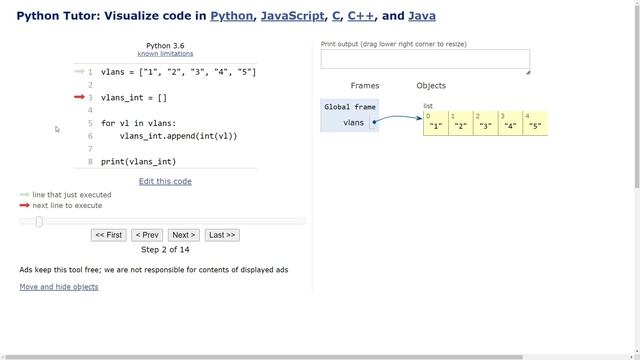Click the vlans pointer dot
The width and height of the screenshot is (640, 360).
374,122
